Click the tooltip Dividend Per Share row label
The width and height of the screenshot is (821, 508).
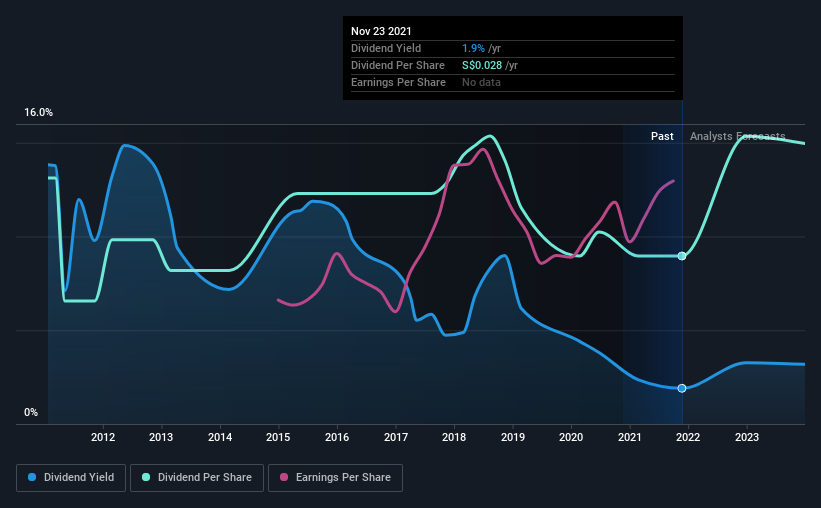pos(398,65)
